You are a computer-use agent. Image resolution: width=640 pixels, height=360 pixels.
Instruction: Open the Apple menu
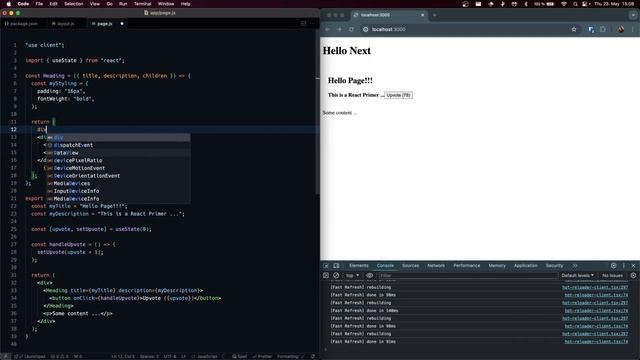(9, 4)
